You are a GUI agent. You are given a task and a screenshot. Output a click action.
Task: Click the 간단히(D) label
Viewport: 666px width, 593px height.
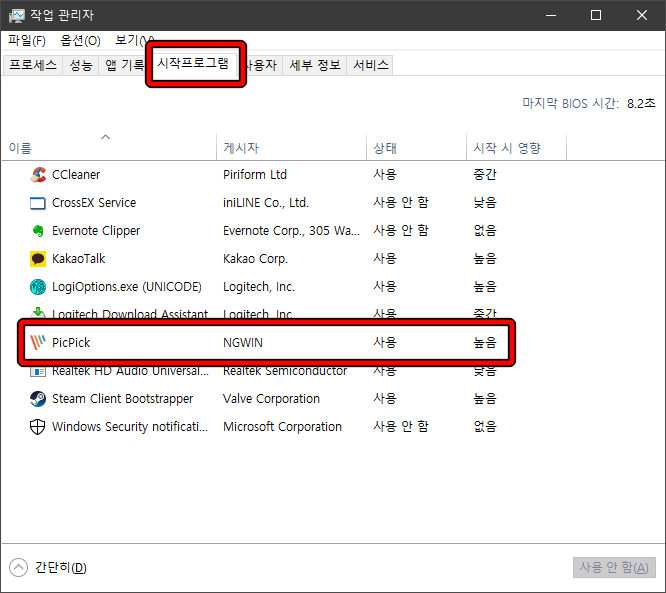click(x=61, y=568)
